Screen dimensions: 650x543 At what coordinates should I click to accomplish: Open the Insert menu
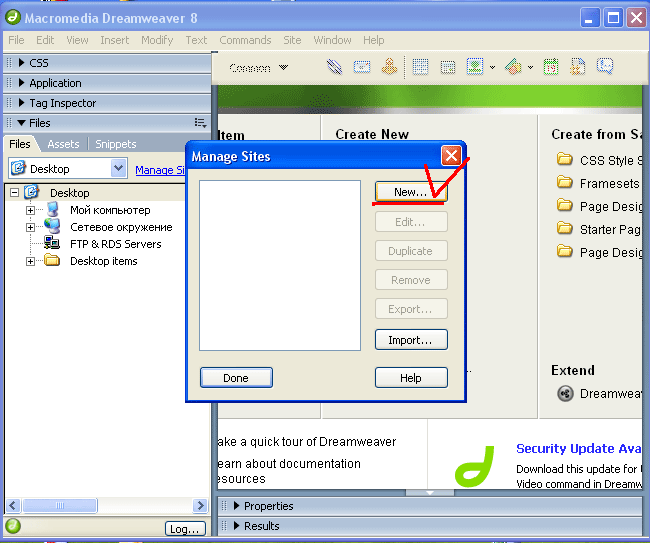[114, 40]
